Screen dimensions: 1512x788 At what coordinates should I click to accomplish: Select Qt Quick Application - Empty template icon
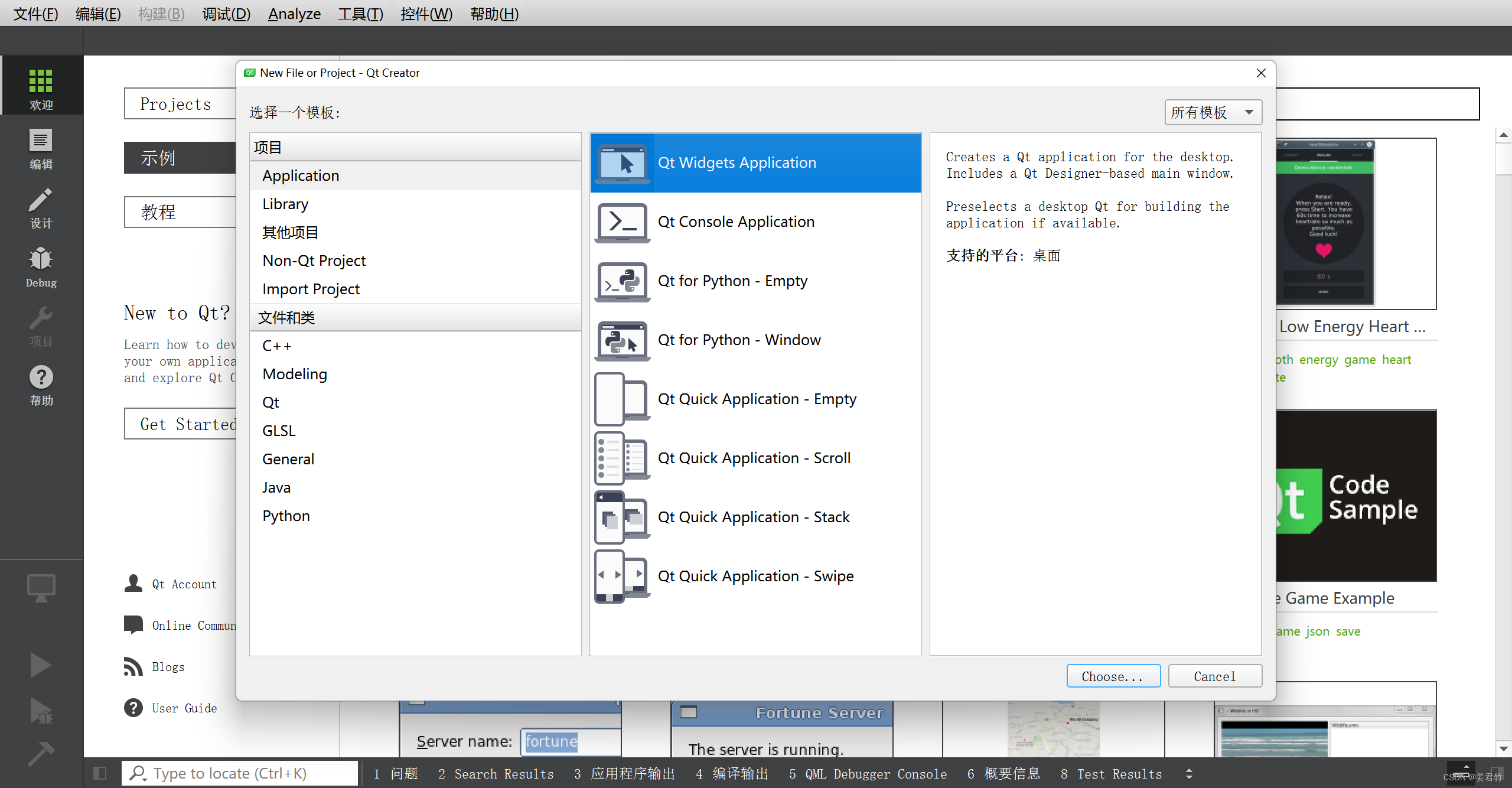[621, 398]
